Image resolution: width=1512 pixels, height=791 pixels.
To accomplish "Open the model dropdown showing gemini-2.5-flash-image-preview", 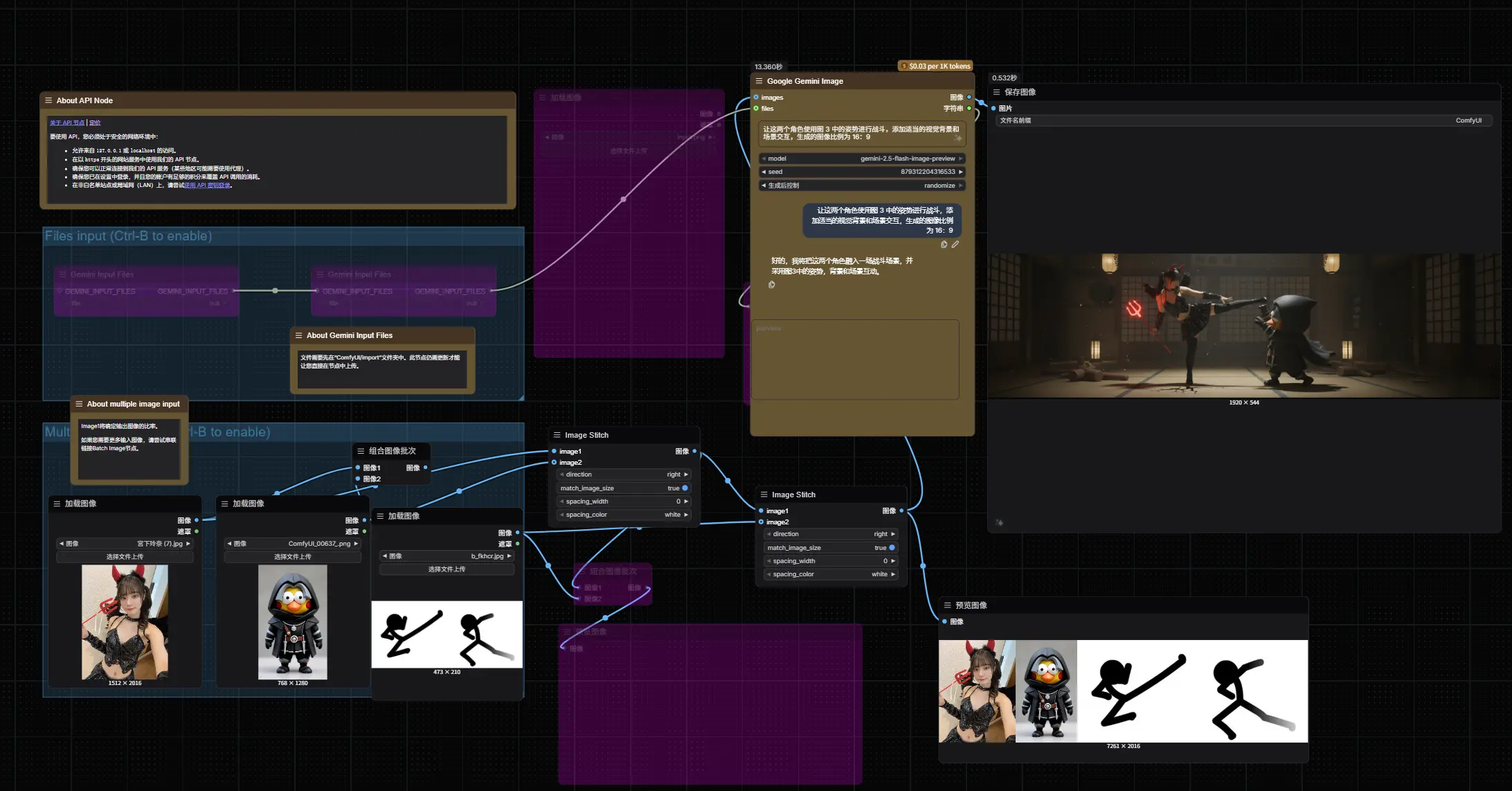I will point(862,159).
